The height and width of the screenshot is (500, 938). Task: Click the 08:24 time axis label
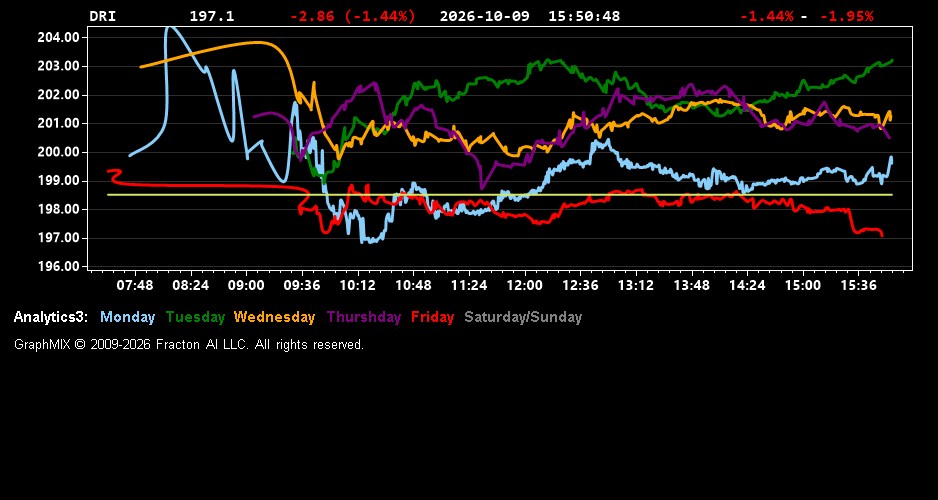coord(190,285)
